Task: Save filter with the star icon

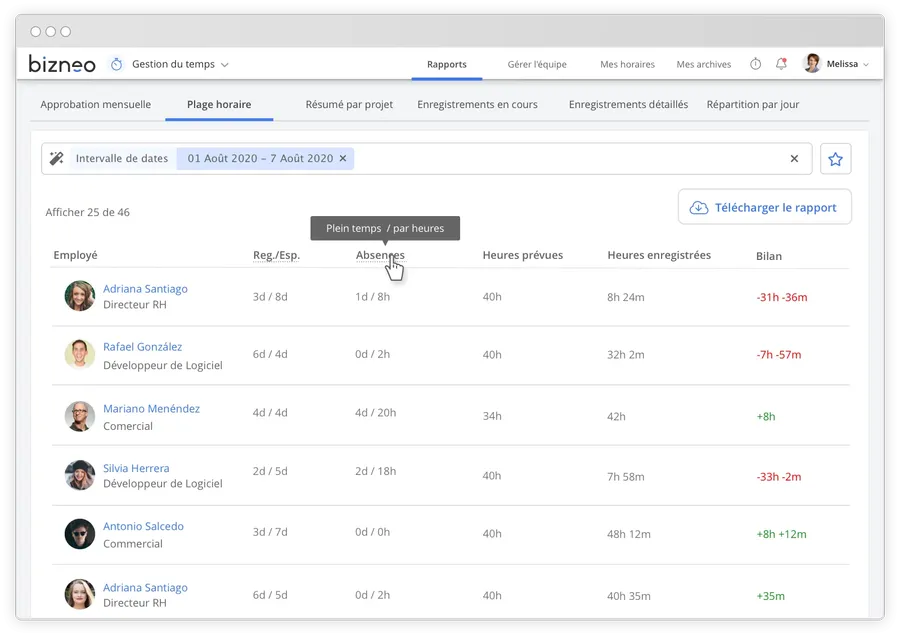Action: coord(836,158)
